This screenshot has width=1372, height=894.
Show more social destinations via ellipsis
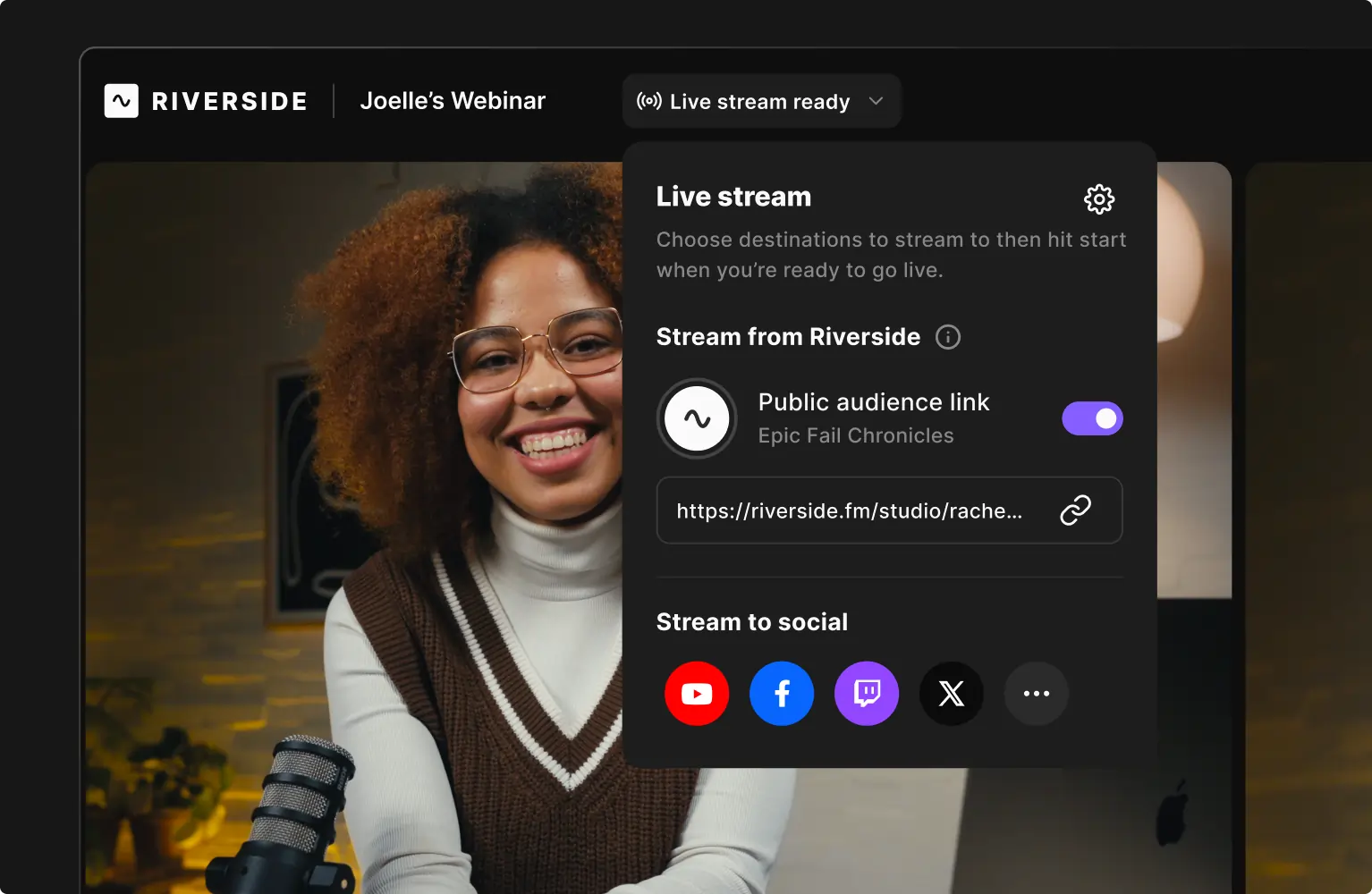(x=1037, y=694)
